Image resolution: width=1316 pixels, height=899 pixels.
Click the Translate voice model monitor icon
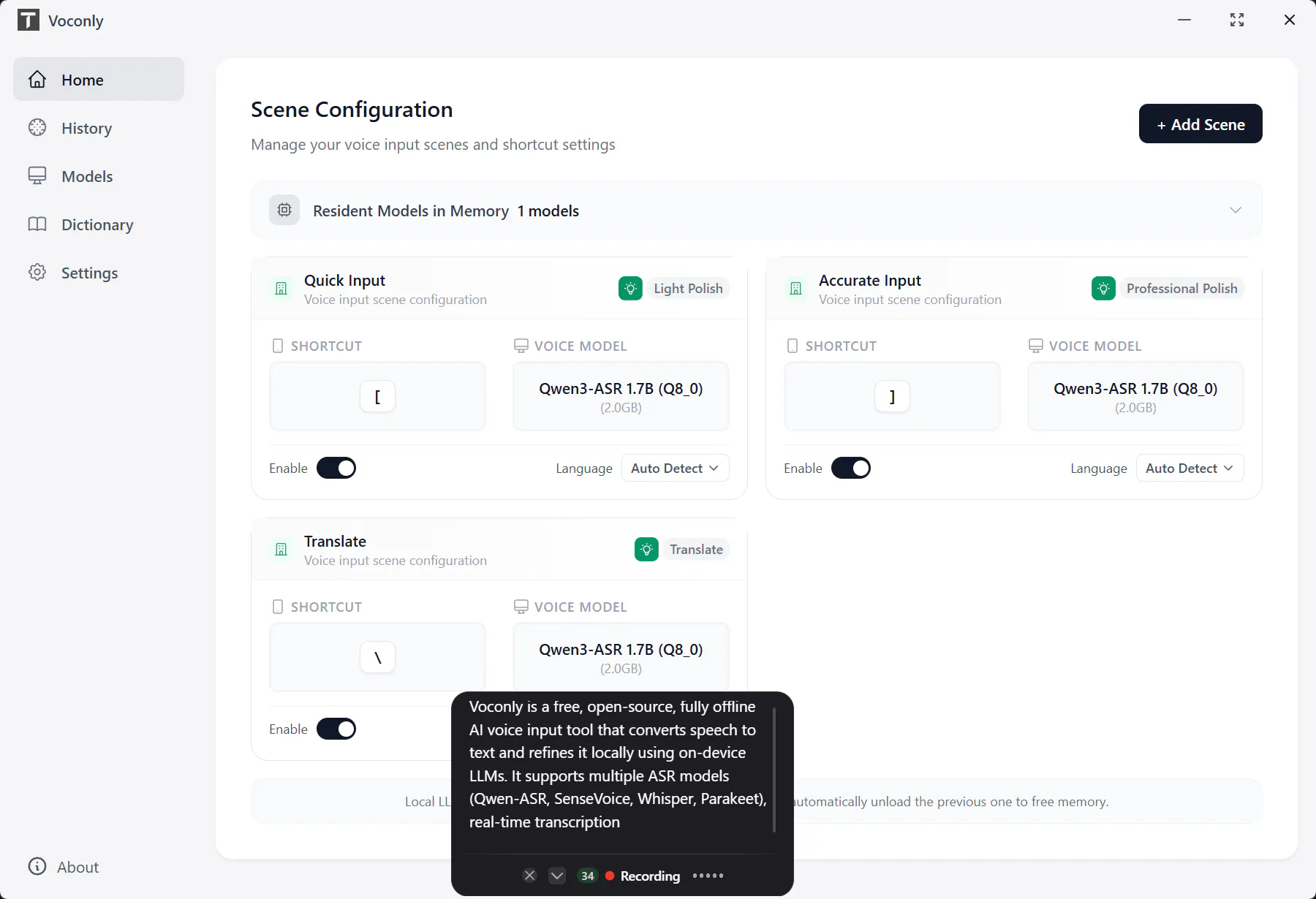pos(521,607)
